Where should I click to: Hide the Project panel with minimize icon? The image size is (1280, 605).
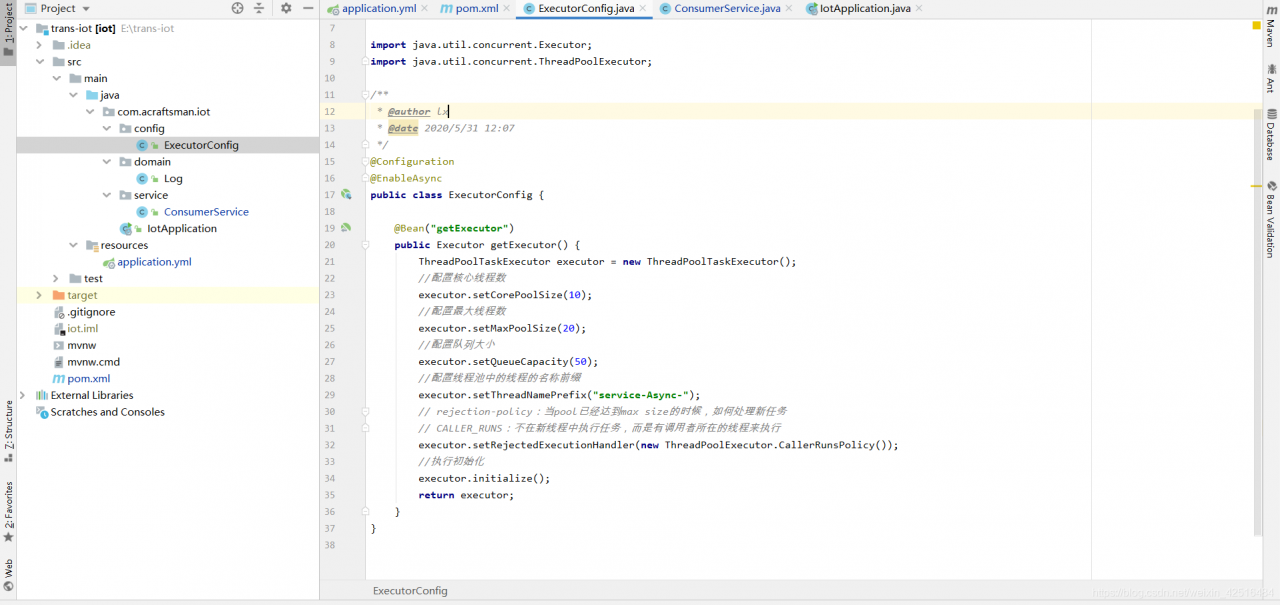click(306, 8)
